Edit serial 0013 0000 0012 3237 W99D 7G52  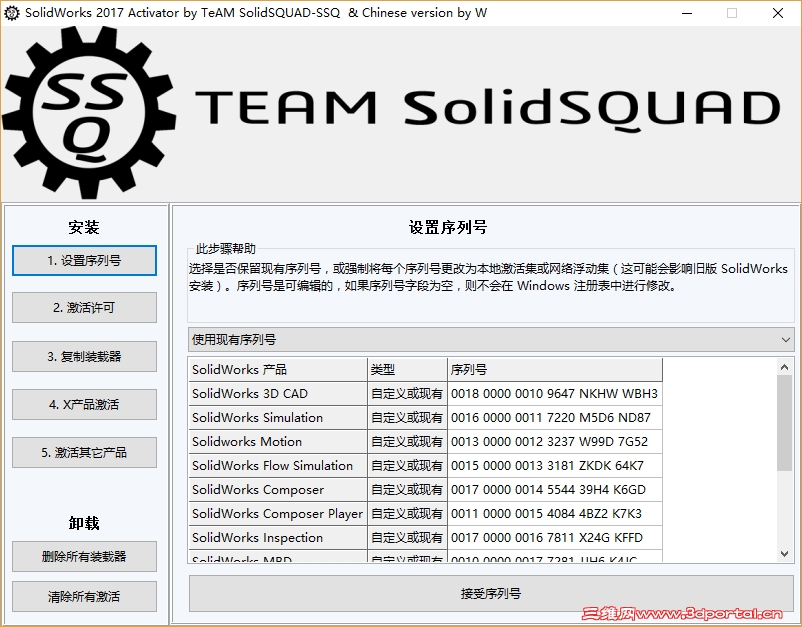555,442
